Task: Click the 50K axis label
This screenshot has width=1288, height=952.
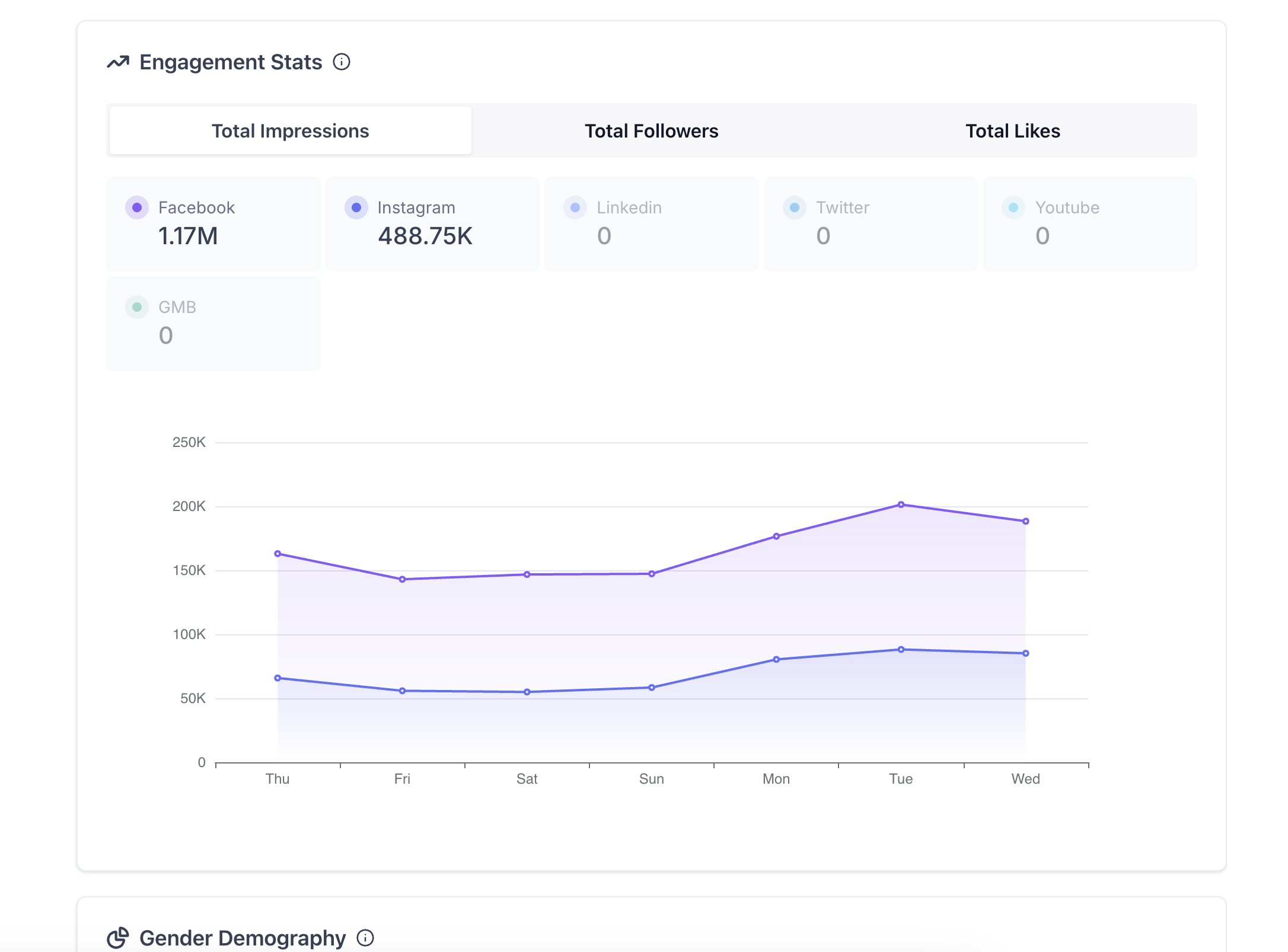Action: click(x=193, y=698)
